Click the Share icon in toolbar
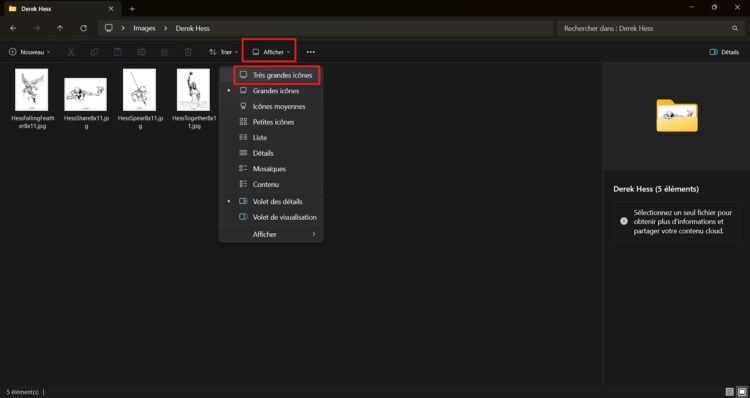 pos(165,52)
